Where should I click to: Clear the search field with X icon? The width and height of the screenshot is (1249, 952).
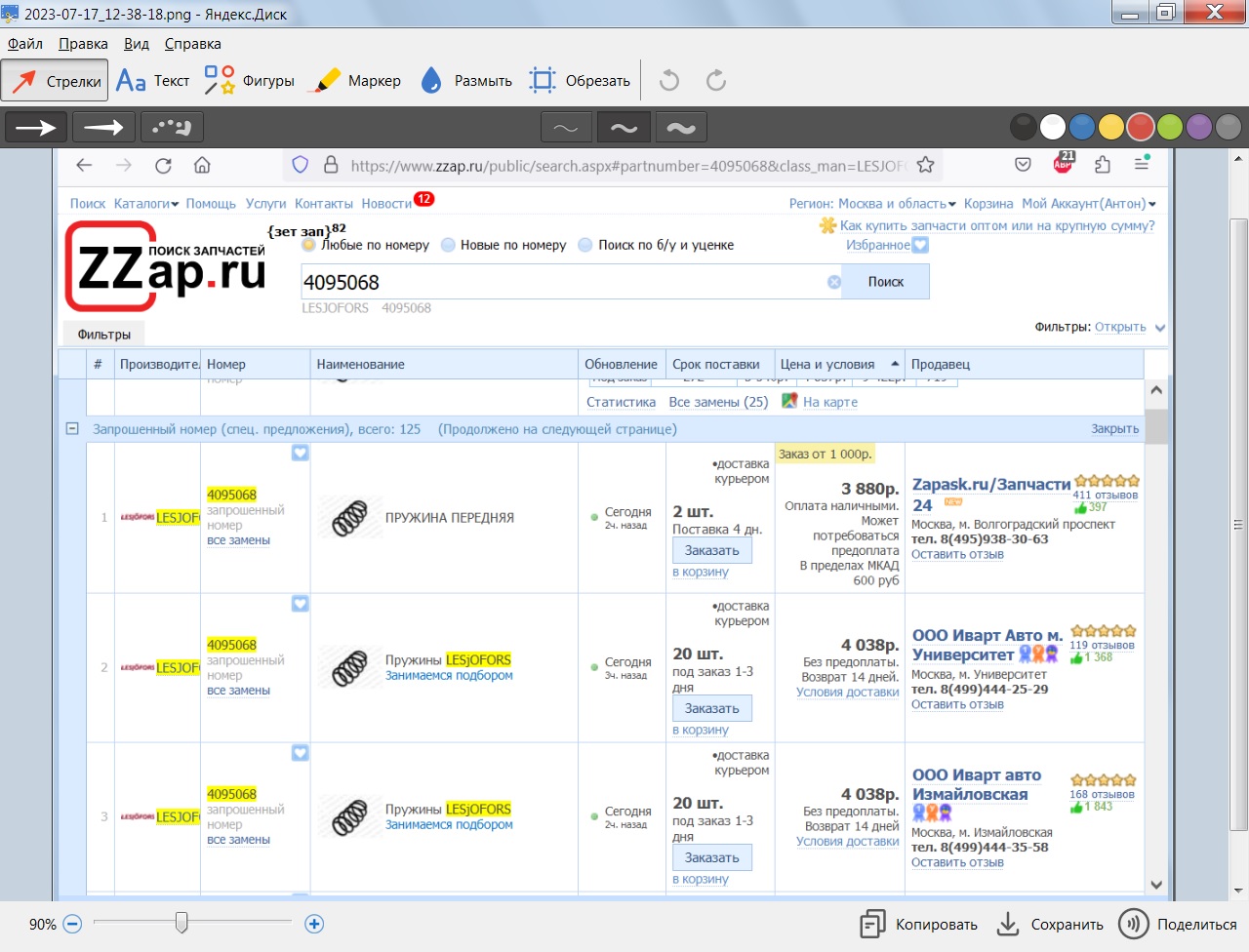[x=834, y=282]
